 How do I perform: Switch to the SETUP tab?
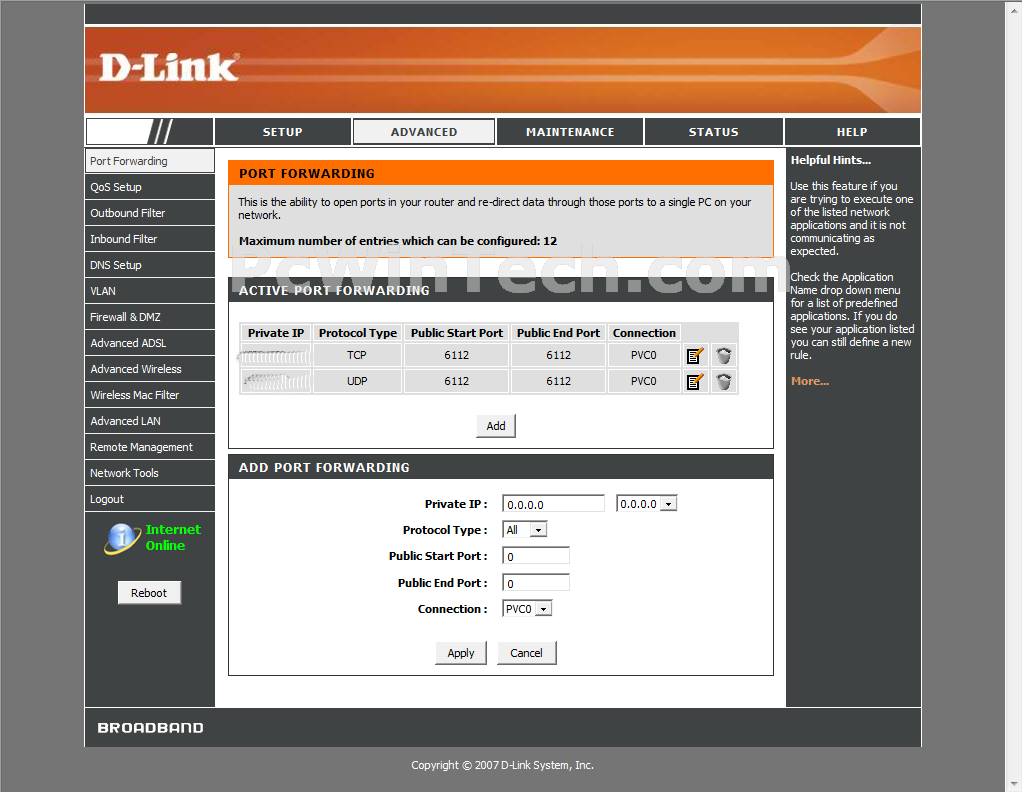click(x=282, y=132)
